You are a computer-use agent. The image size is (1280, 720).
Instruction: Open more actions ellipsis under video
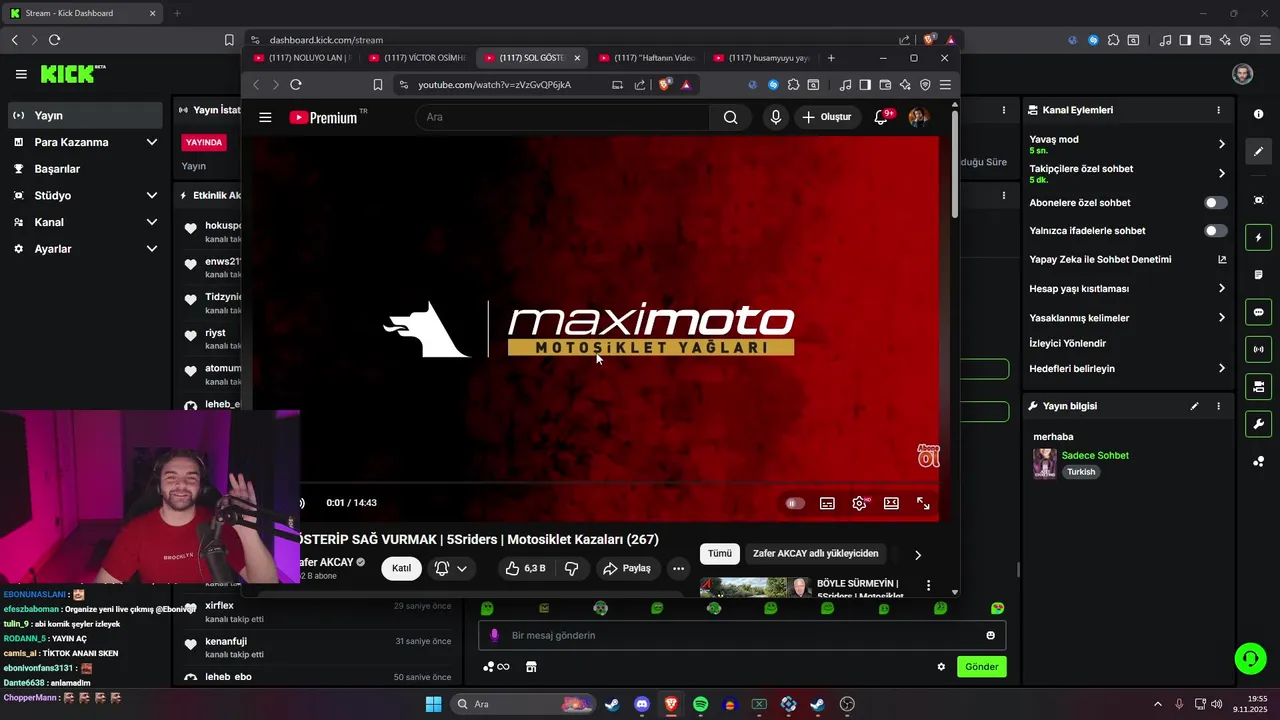[678, 568]
